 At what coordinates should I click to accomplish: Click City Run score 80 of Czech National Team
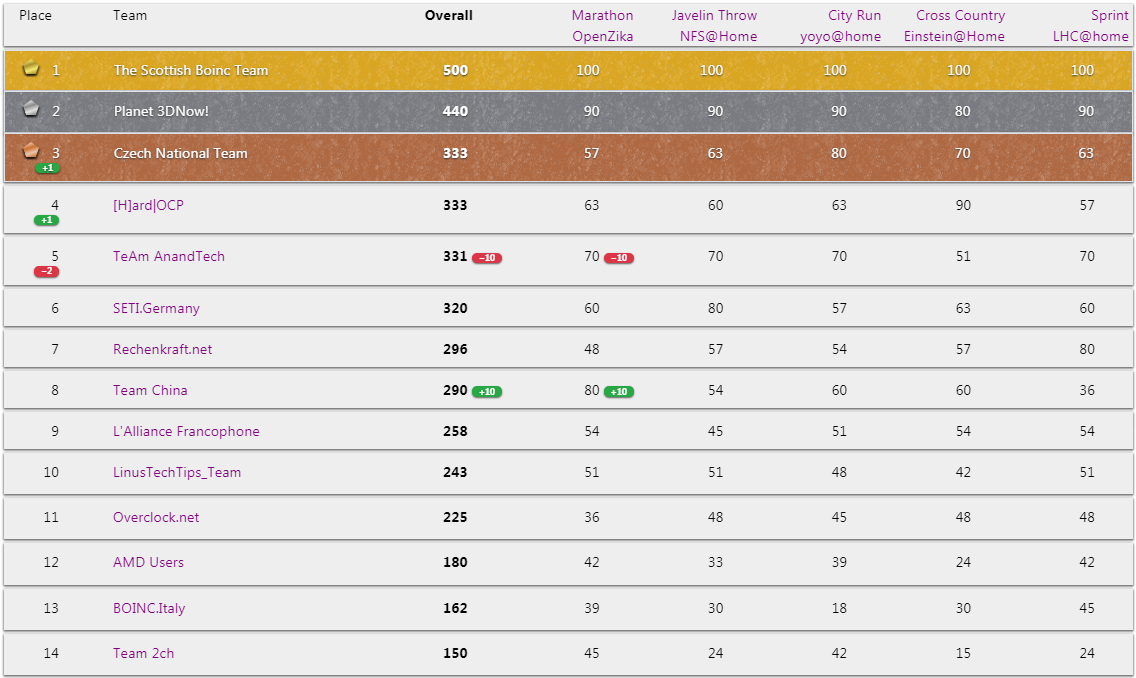tap(838, 153)
